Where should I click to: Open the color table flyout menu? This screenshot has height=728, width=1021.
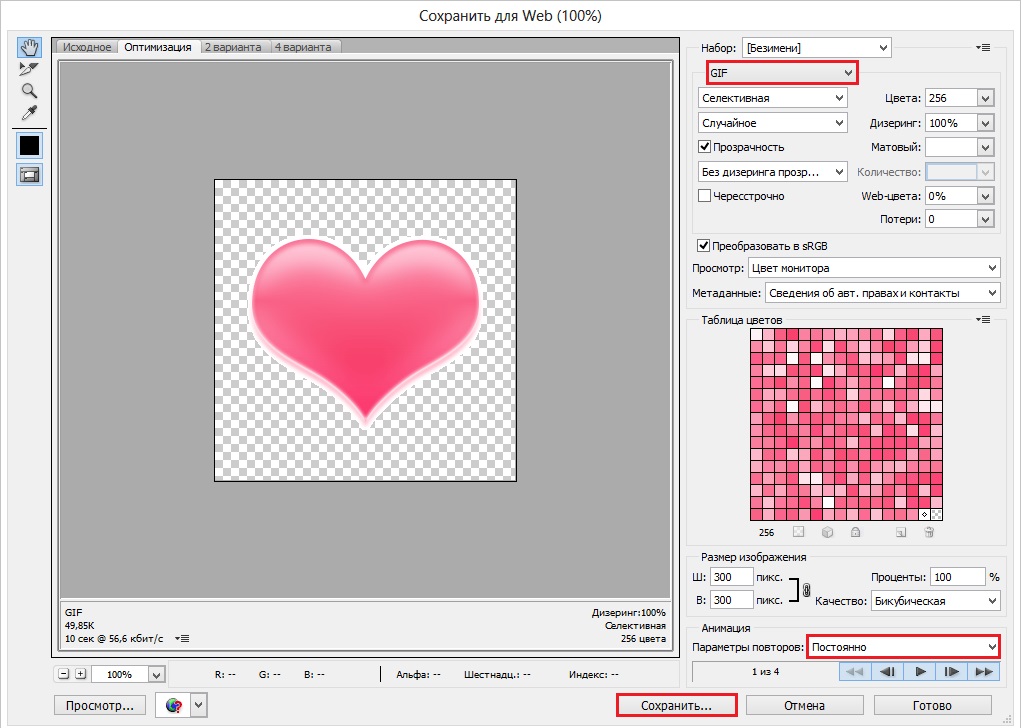[983, 320]
